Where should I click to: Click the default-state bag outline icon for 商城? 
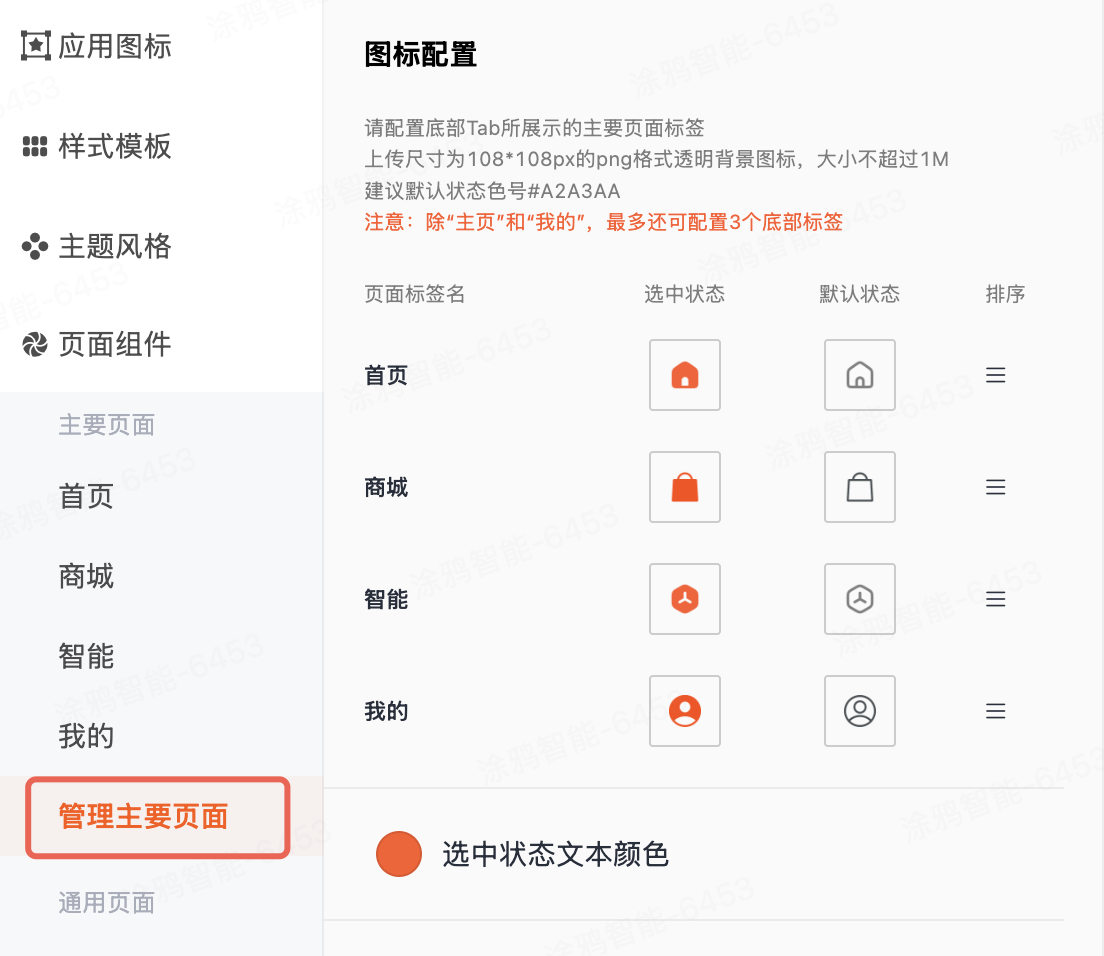pos(859,487)
